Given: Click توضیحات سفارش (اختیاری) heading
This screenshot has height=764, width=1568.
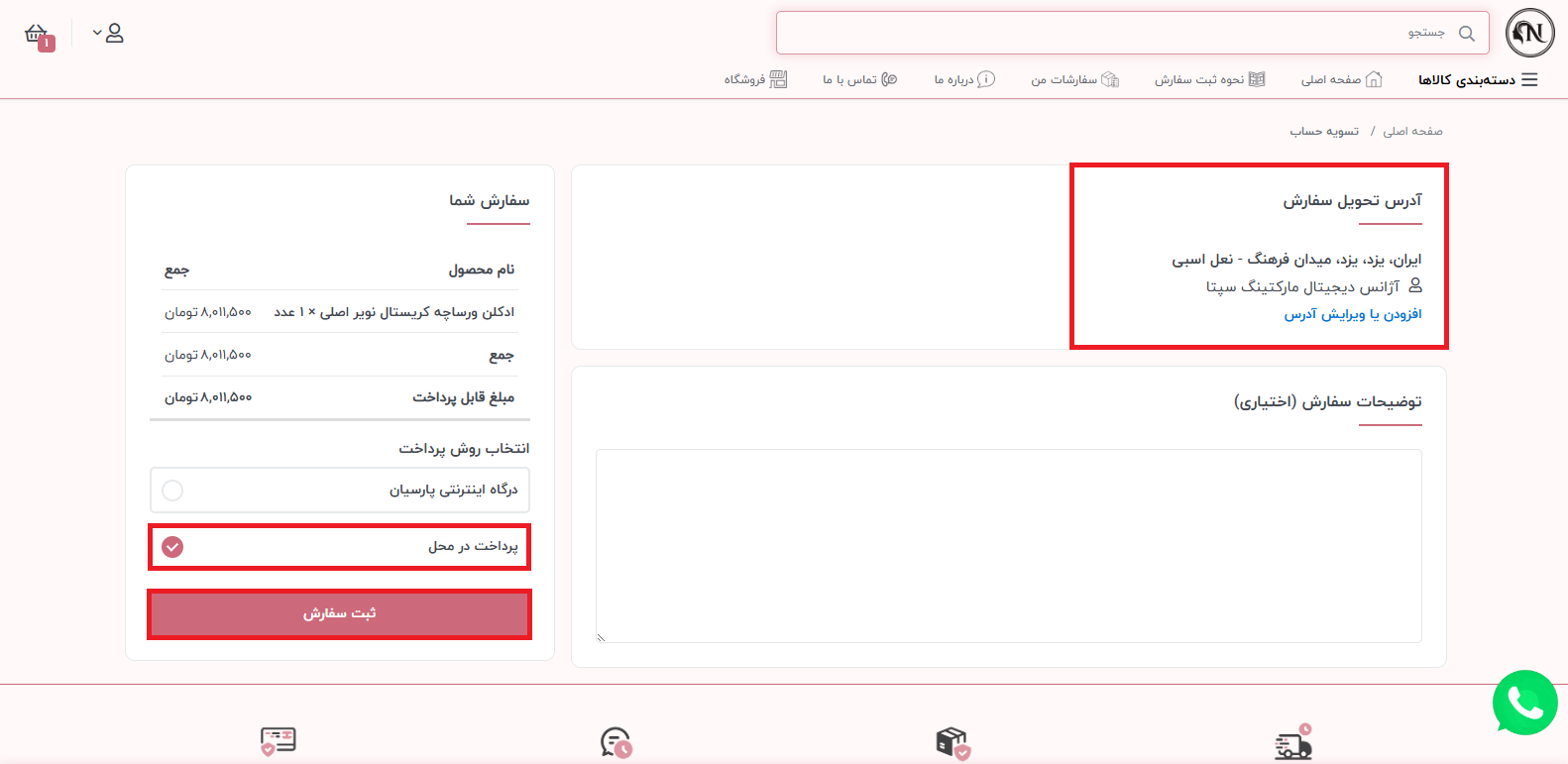Looking at the screenshot, I should point(1328,401).
